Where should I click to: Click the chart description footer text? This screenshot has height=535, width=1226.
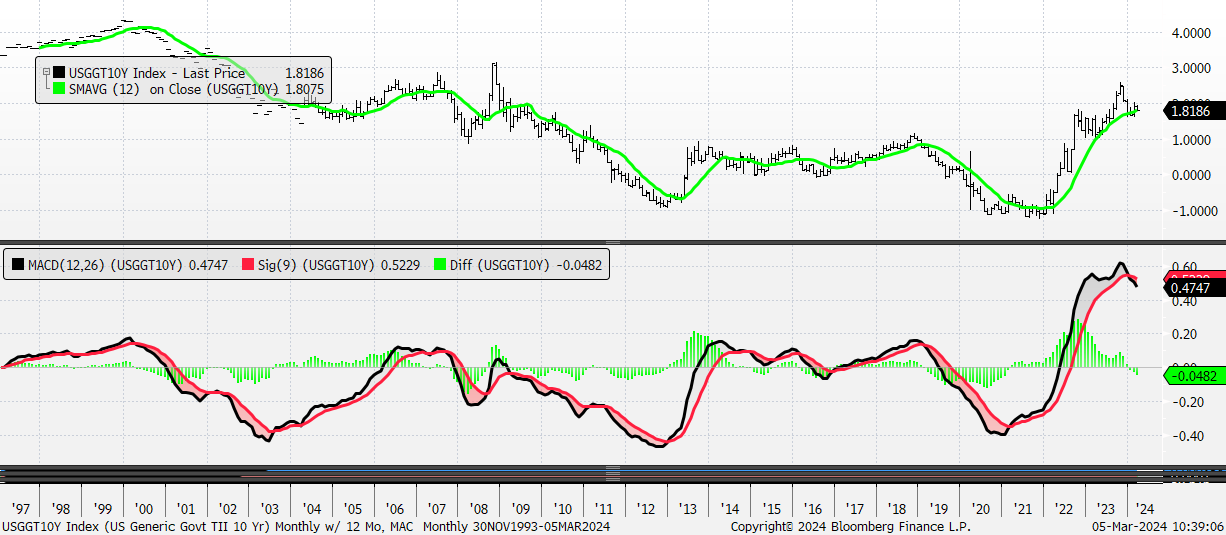click(306, 526)
